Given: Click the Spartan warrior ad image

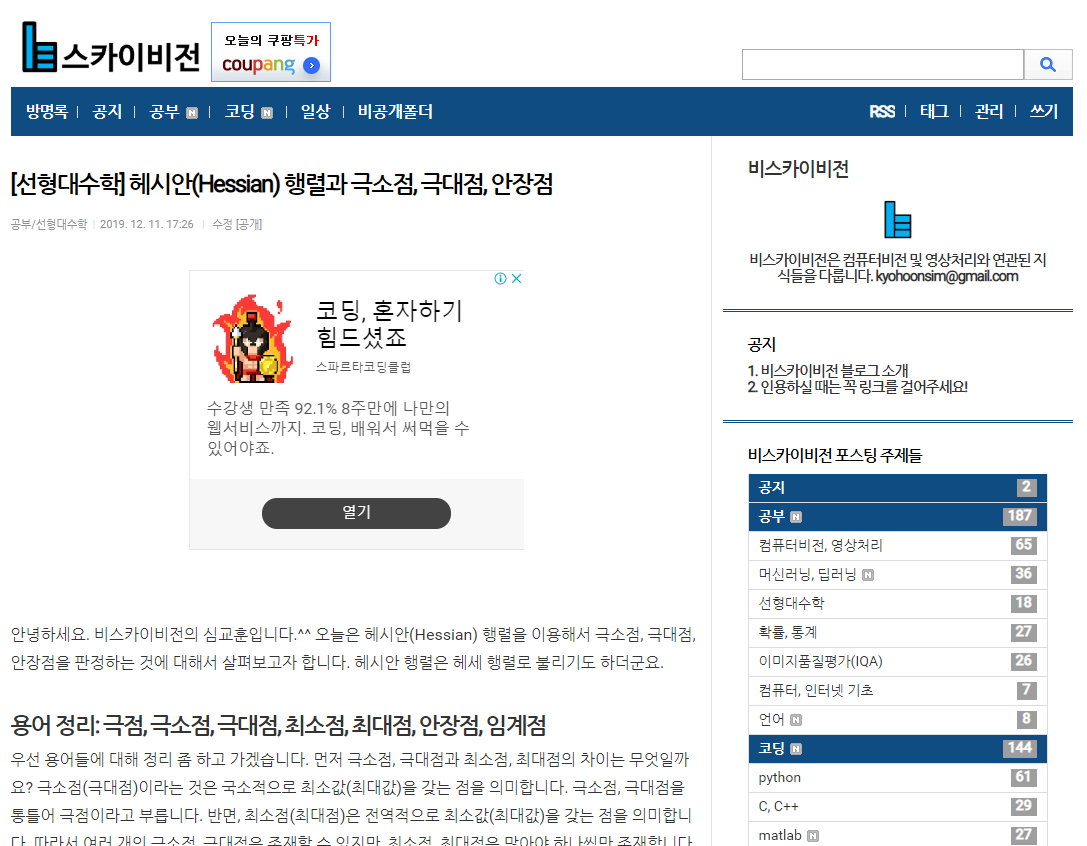Looking at the screenshot, I should [x=253, y=338].
